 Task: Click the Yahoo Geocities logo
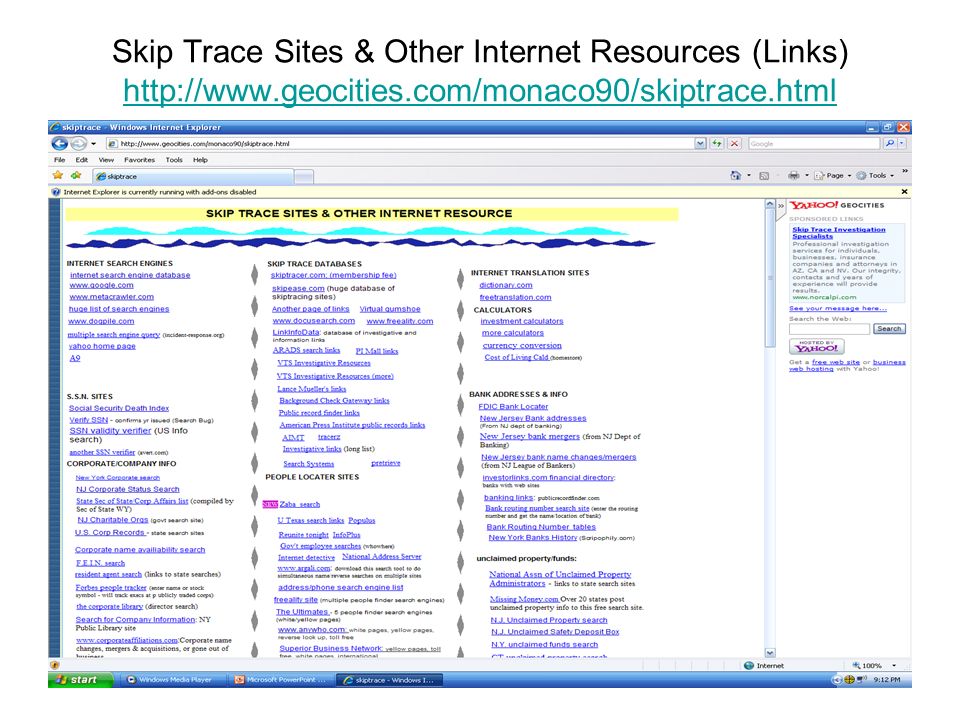point(836,205)
